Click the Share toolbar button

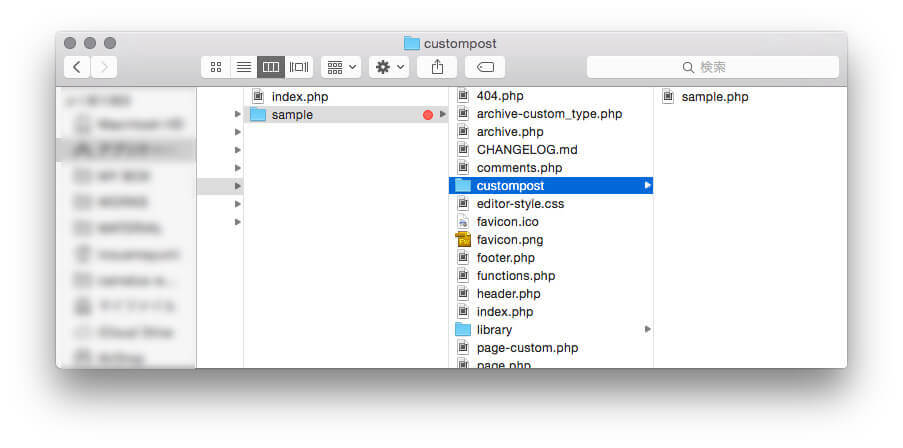(x=437, y=67)
